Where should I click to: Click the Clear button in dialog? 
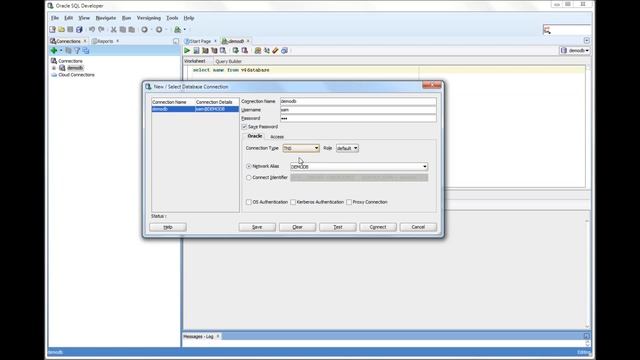click(x=297, y=227)
